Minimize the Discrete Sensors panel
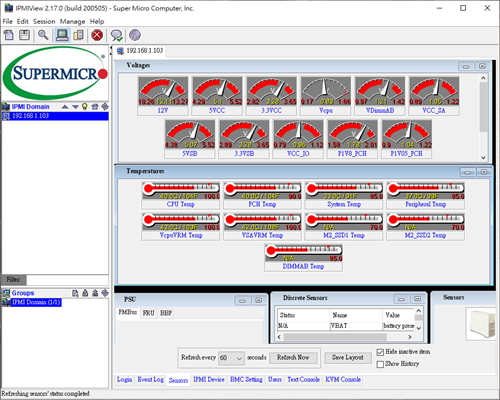This screenshot has width=500, height=400. click(x=402, y=299)
